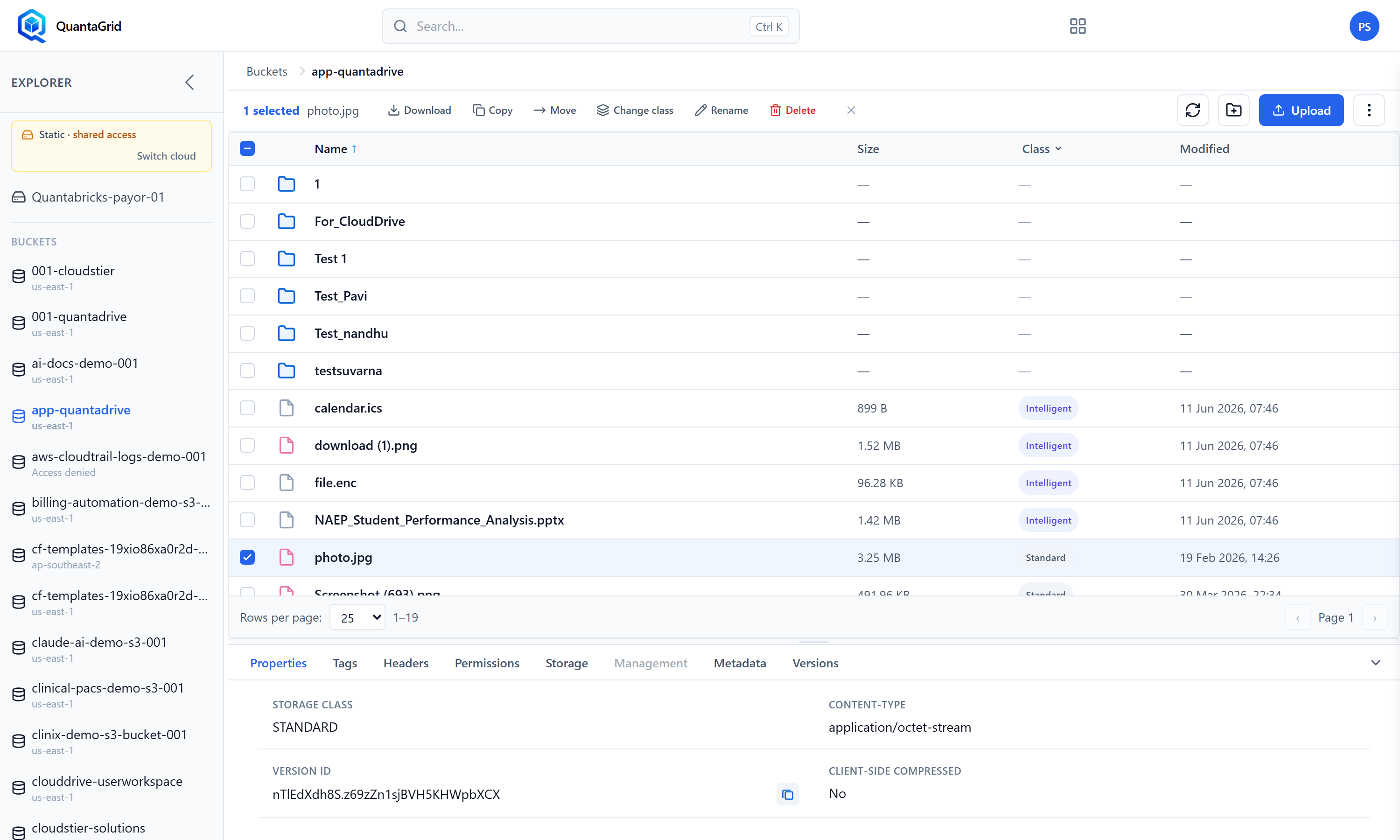The height and width of the screenshot is (840, 1400).
Task: Click Change class in the selection toolbar
Action: coord(635,110)
